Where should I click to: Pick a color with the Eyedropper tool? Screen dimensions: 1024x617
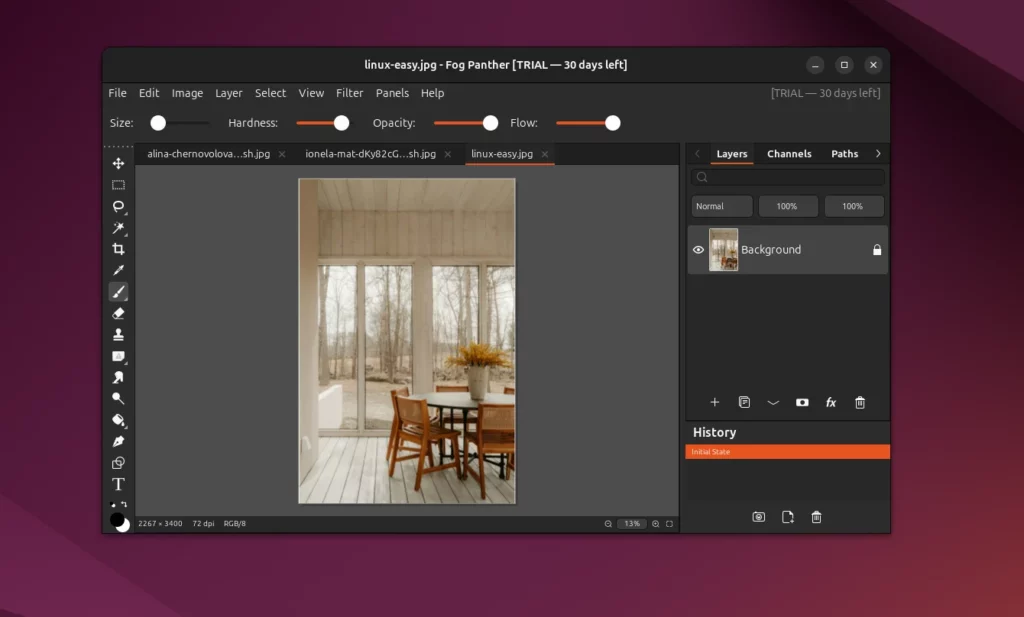tap(118, 270)
